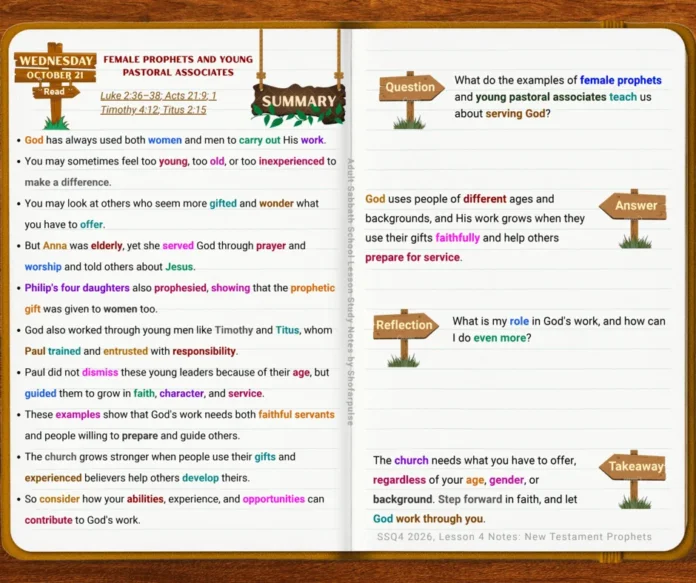This screenshot has height=583, width=696.
Task: Click the answer line 'God uses people of different ages'
Action: coord(459,199)
